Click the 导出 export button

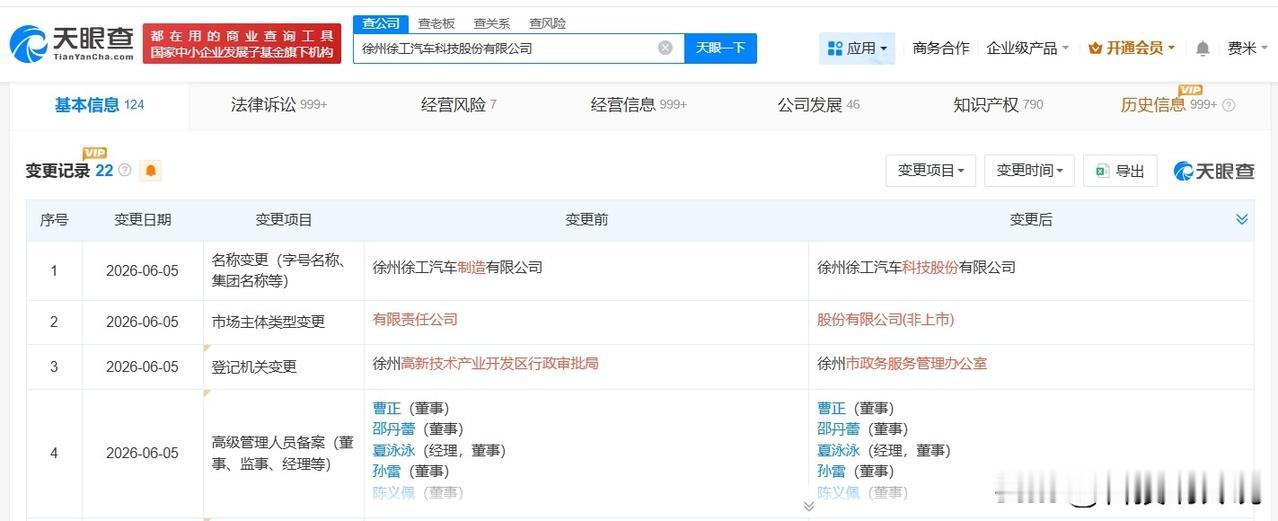click(1120, 171)
